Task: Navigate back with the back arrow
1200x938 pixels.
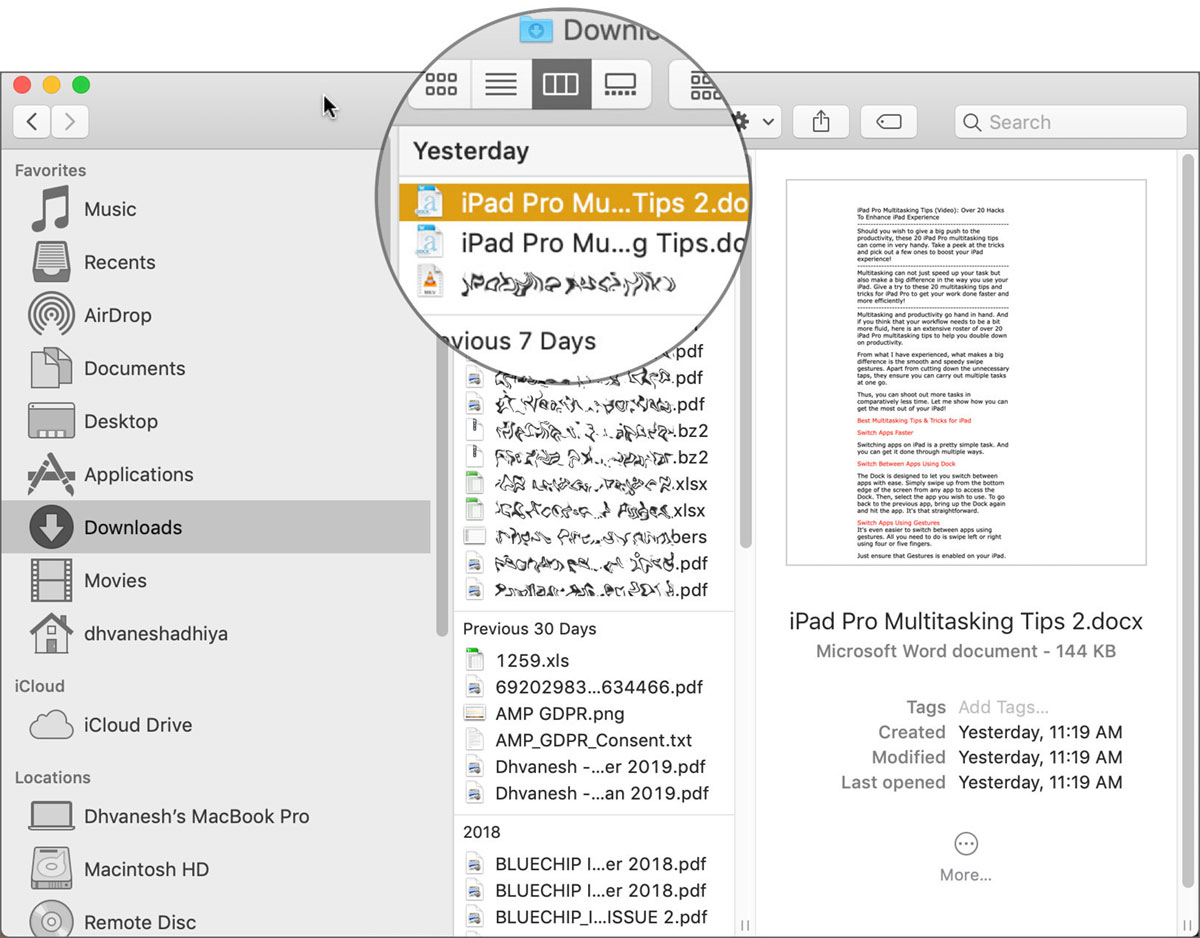Action: pyautogui.click(x=31, y=121)
